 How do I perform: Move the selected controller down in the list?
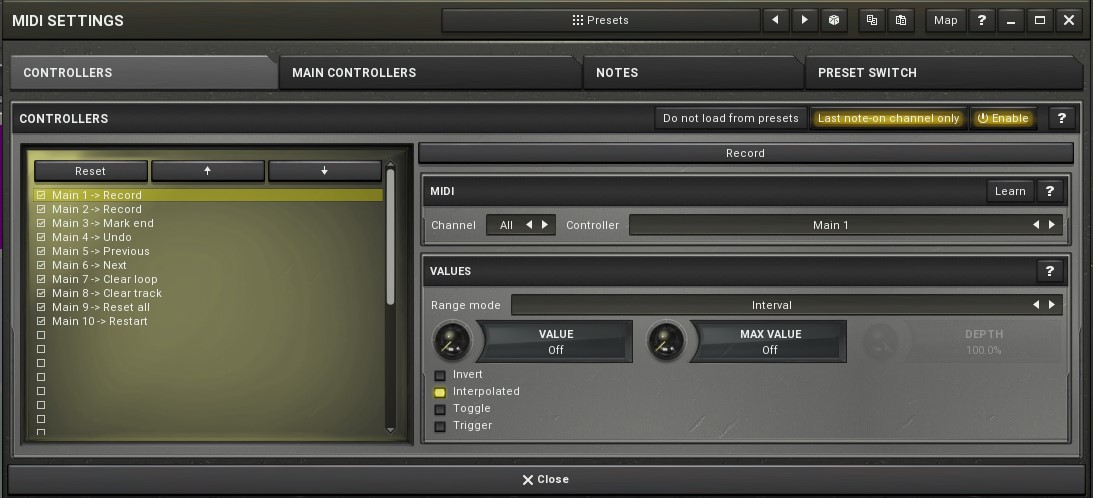click(325, 171)
